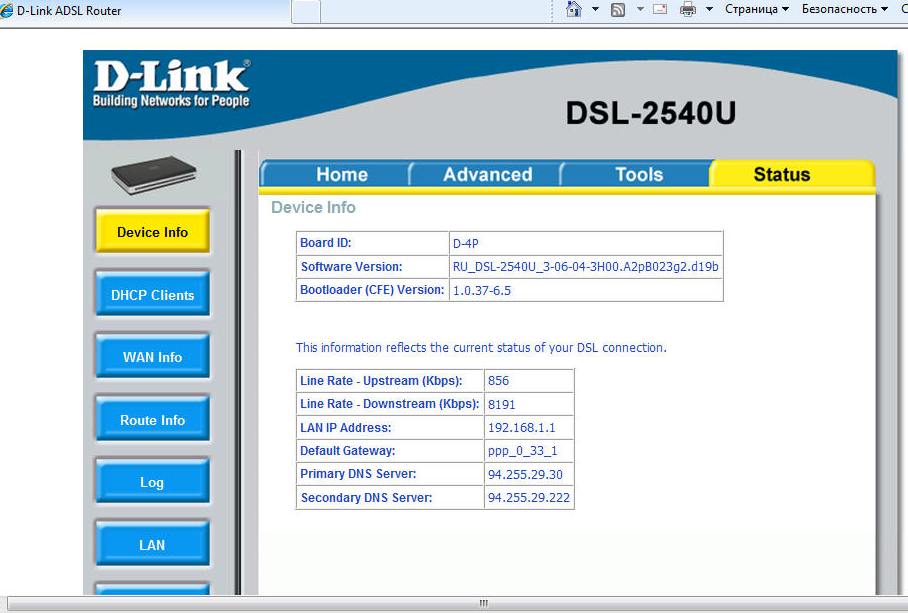The width and height of the screenshot is (908, 613).
Task: Click the read mail envelope icon
Action: [x=660, y=9]
